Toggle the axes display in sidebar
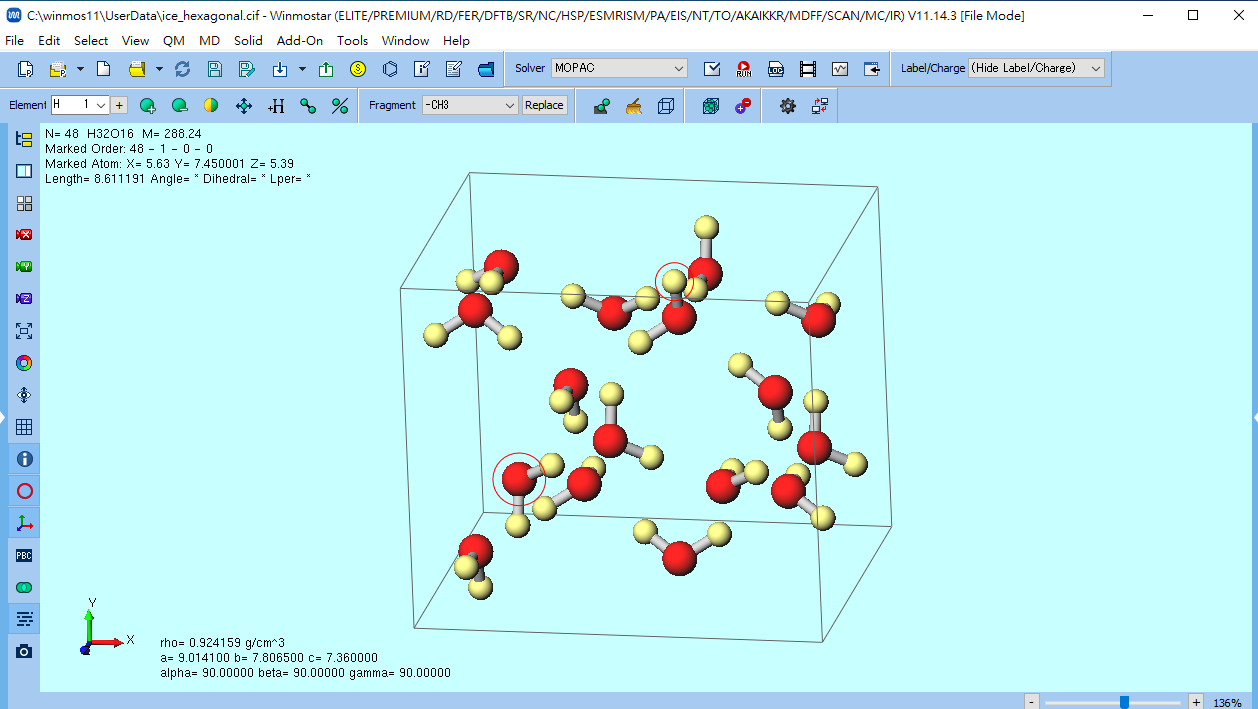1258x709 pixels. 24,523
